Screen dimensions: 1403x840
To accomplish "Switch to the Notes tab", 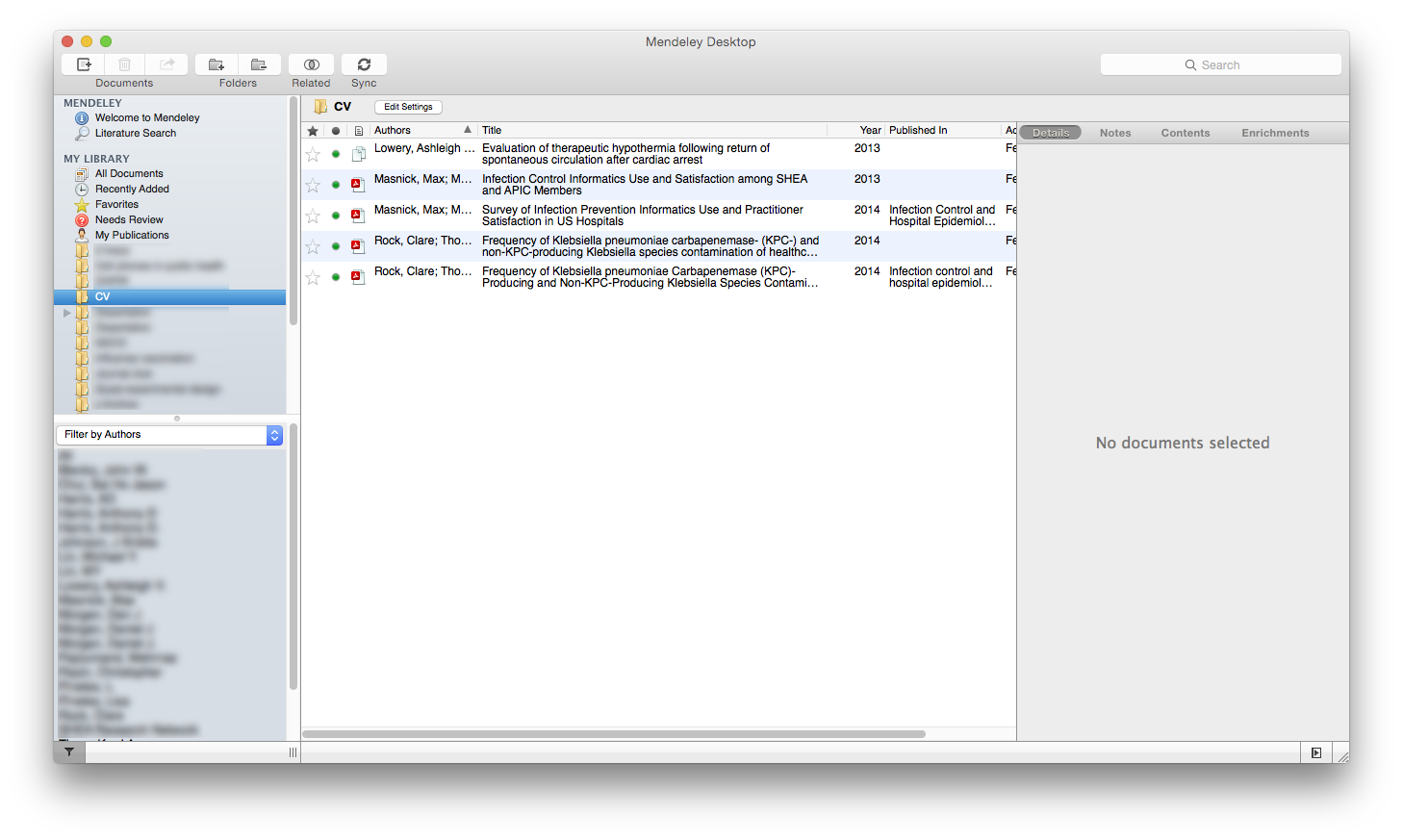I will coord(1114,133).
